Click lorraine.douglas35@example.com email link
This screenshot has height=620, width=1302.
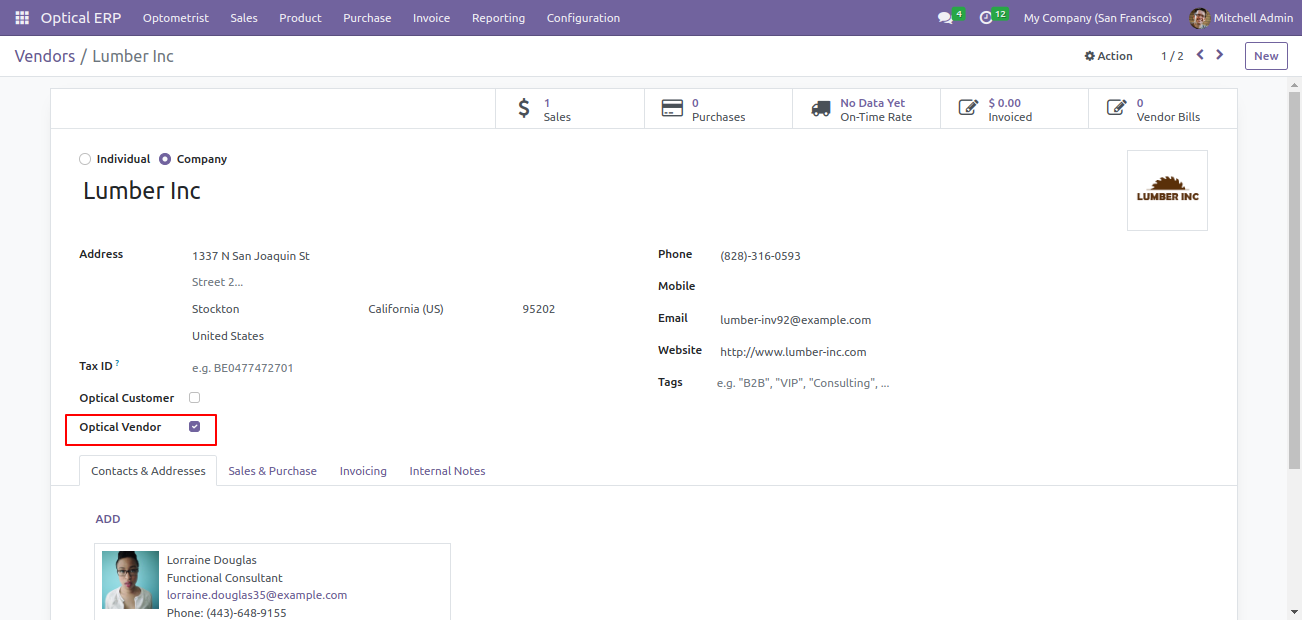click(x=257, y=595)
